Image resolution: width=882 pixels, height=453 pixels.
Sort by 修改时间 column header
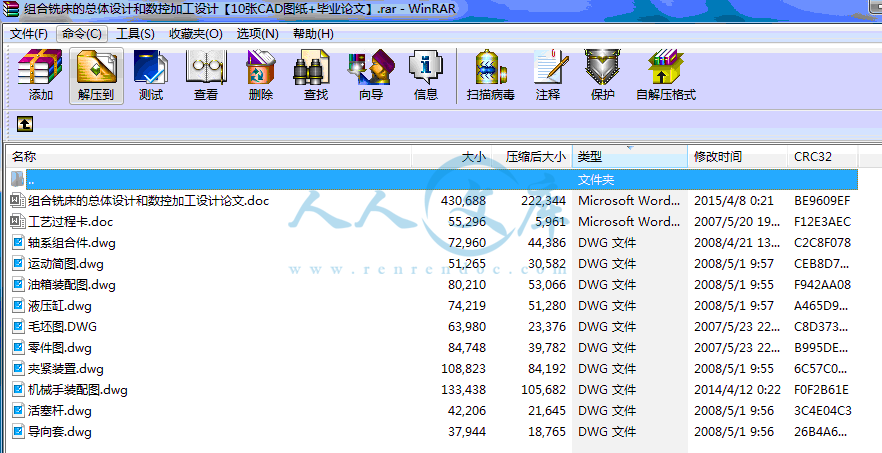(737, 156)
